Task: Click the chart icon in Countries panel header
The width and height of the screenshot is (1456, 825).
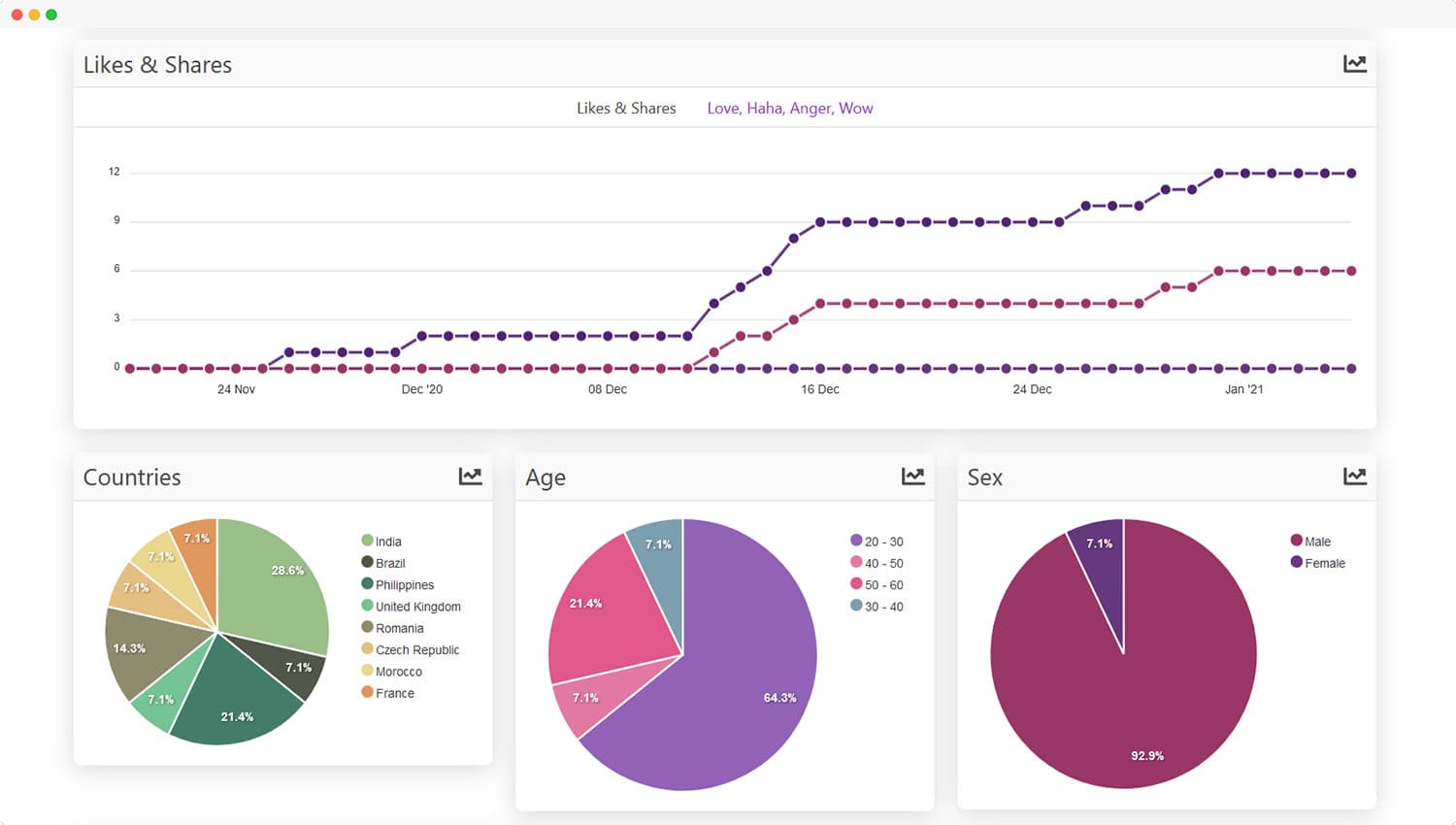Action: coord(470,476)
